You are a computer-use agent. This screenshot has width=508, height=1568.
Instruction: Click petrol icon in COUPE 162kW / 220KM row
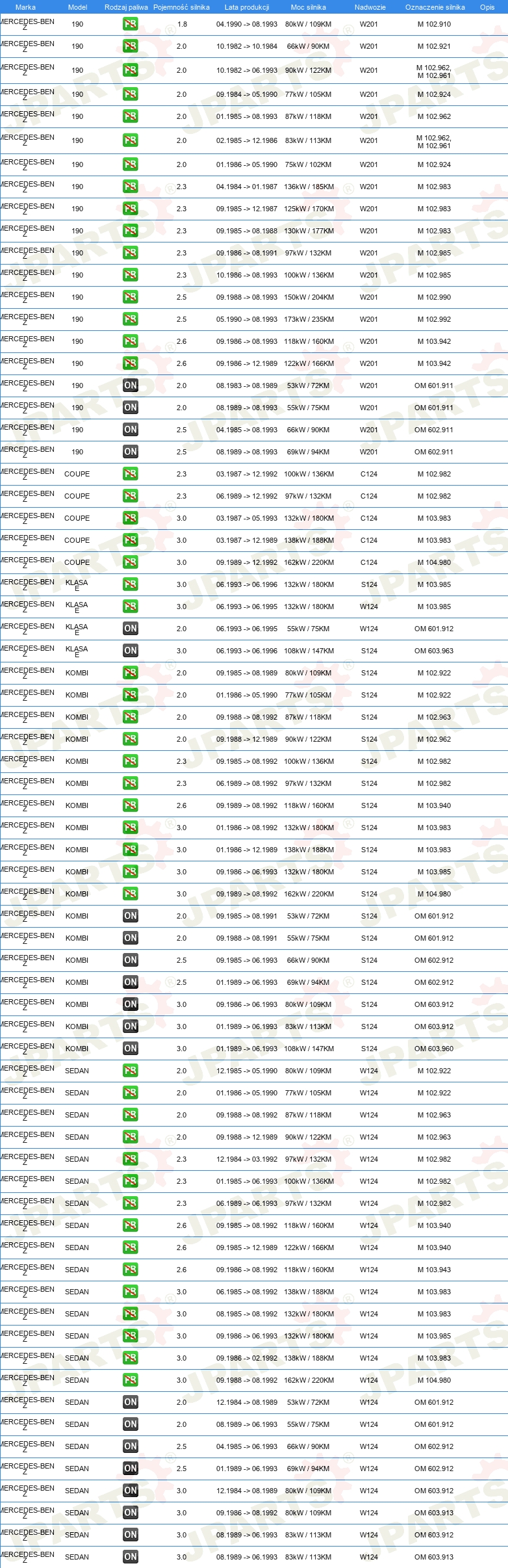point(131,562)
